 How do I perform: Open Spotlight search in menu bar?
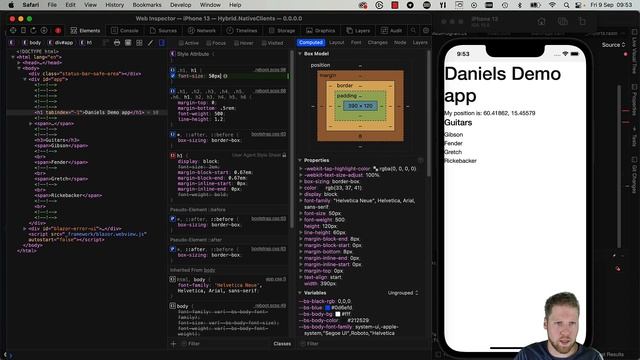point(567,5)
